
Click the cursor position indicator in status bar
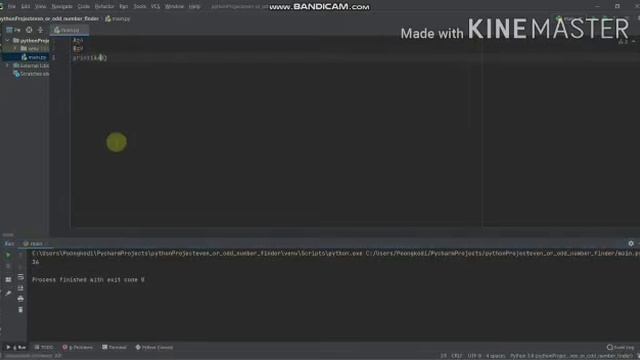click(x=443, y=356)
